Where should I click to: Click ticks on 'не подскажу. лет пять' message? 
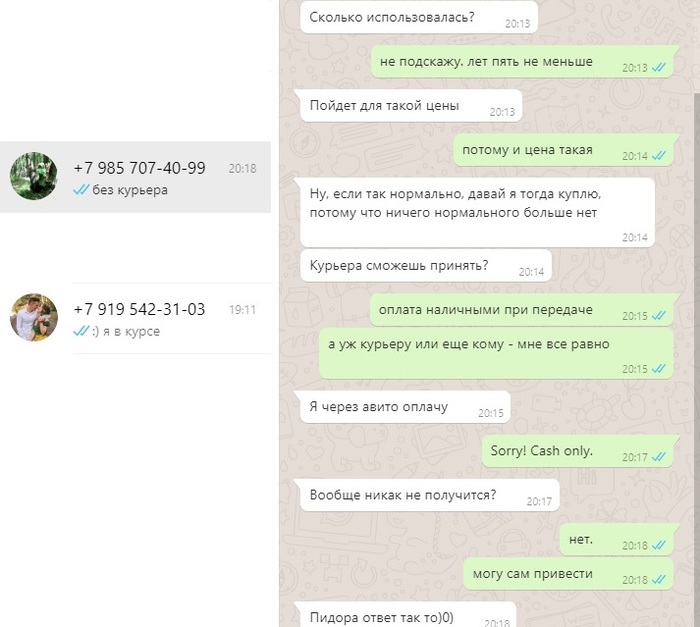pos(658,67)
